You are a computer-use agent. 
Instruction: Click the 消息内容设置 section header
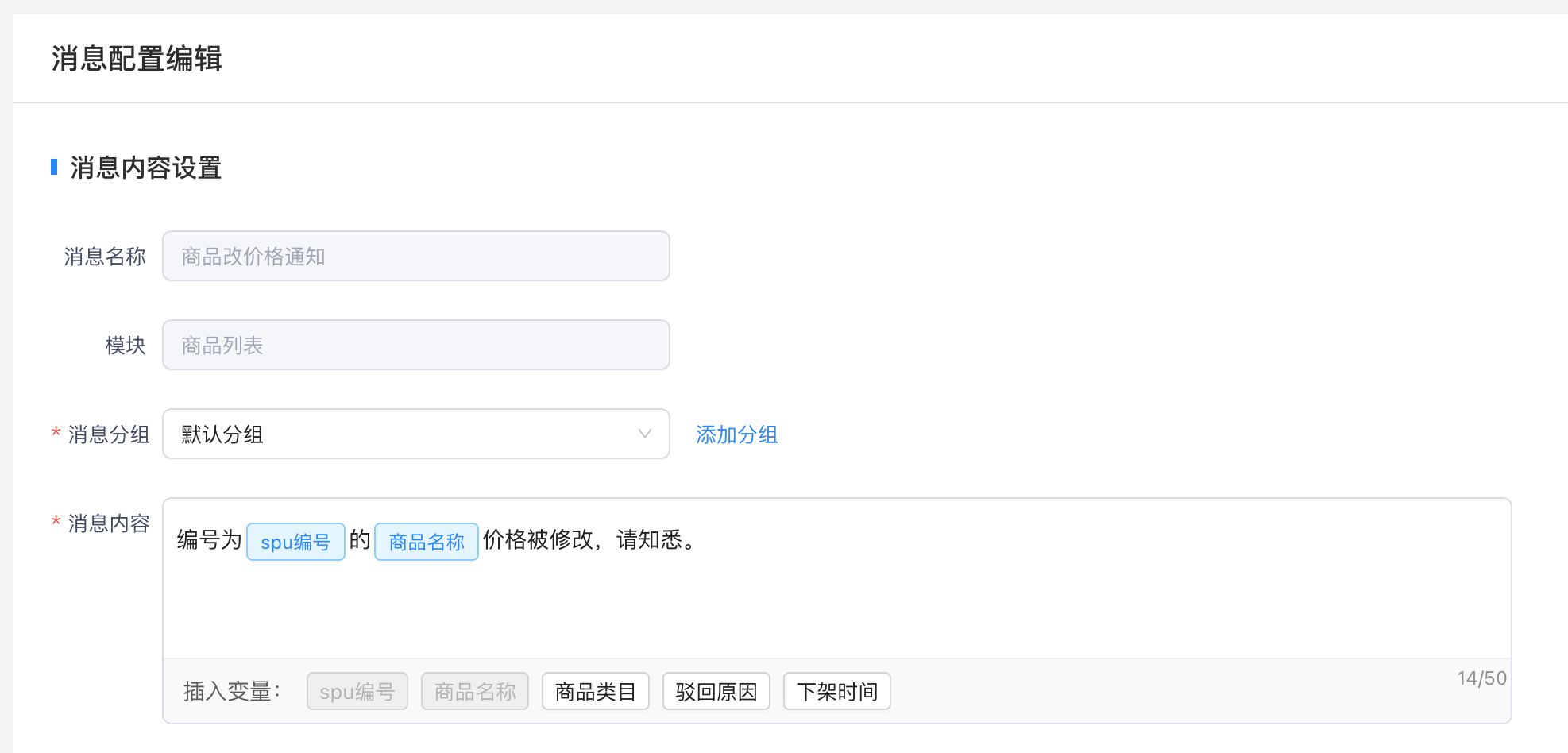145,168
